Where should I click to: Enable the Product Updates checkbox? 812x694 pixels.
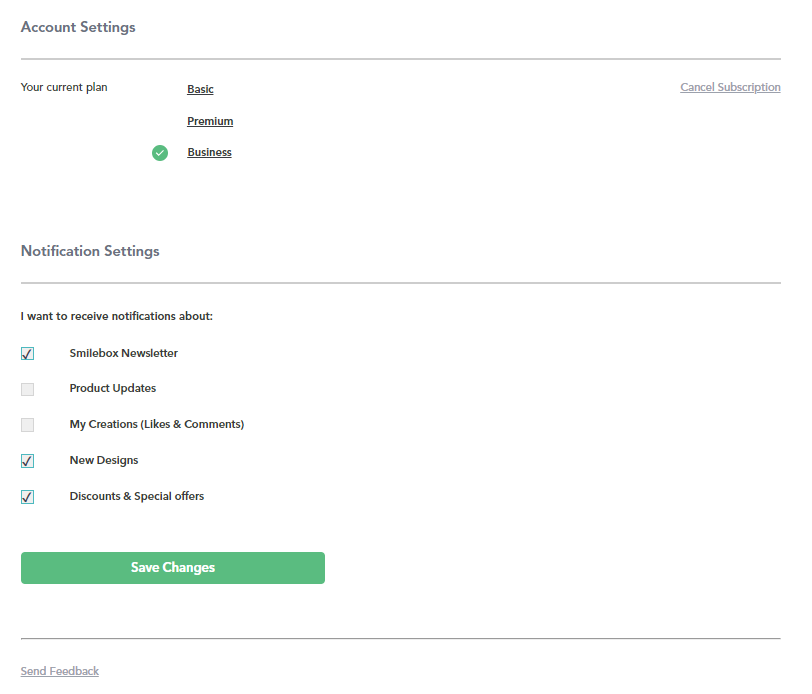click(x=27, y=389)
